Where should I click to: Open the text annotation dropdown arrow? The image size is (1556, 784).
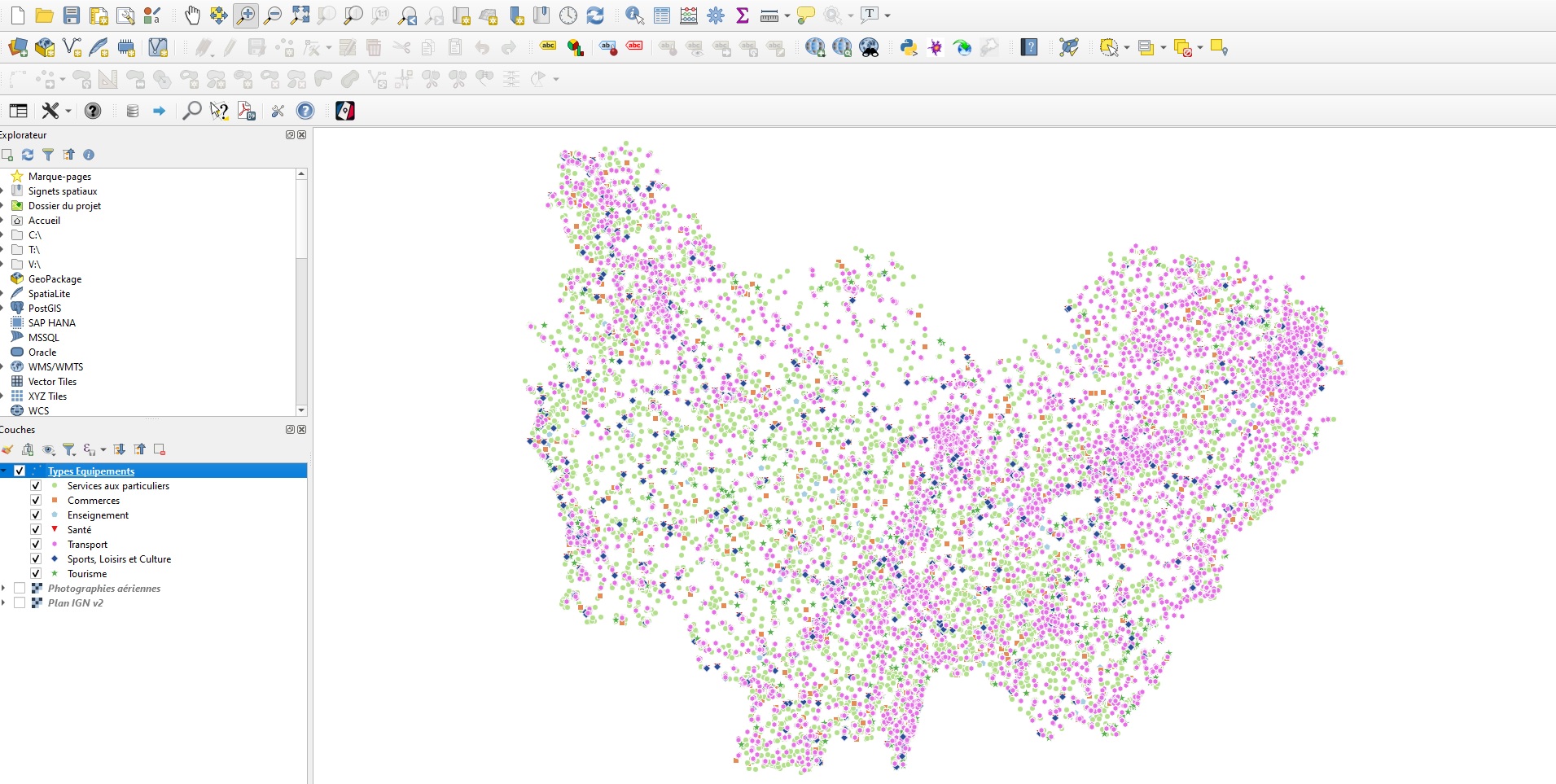(x=888, y=15)
